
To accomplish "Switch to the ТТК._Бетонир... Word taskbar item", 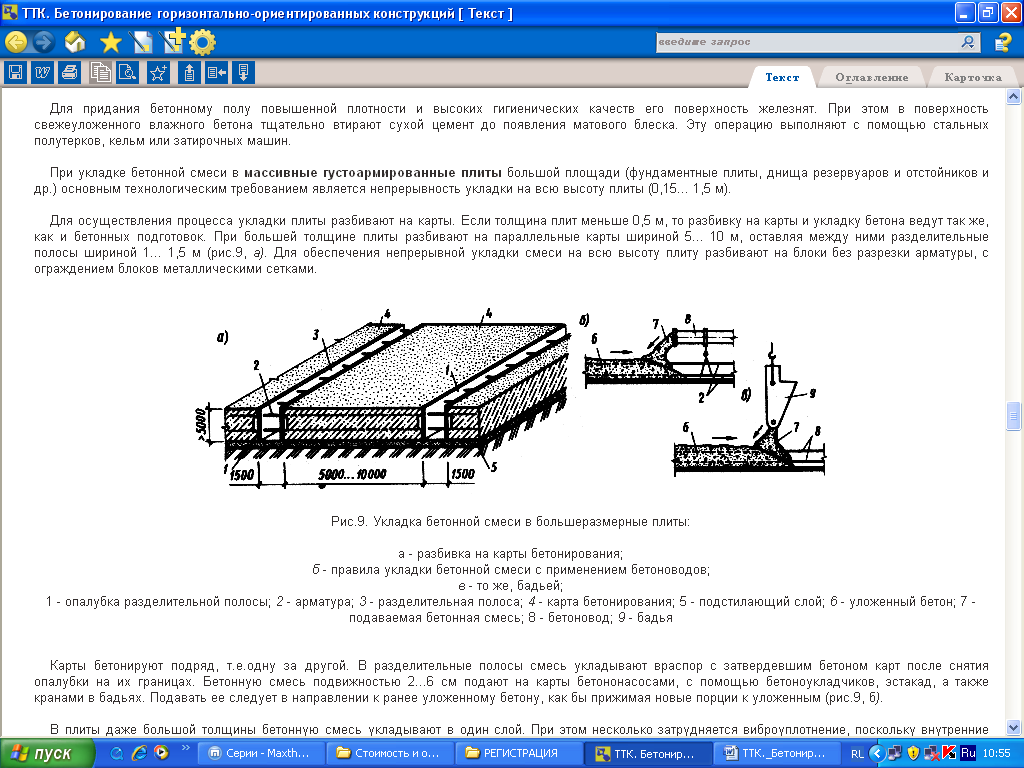I will coord(775,753).
